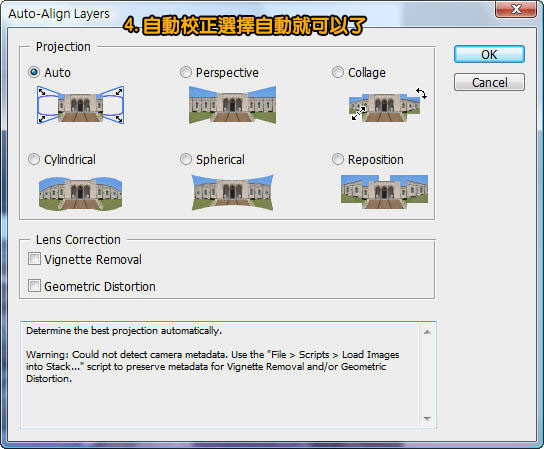Viewport: 544px width, 449px height.
Task: Enable the Vignette Removal checkbox
Action: [34, 259]
